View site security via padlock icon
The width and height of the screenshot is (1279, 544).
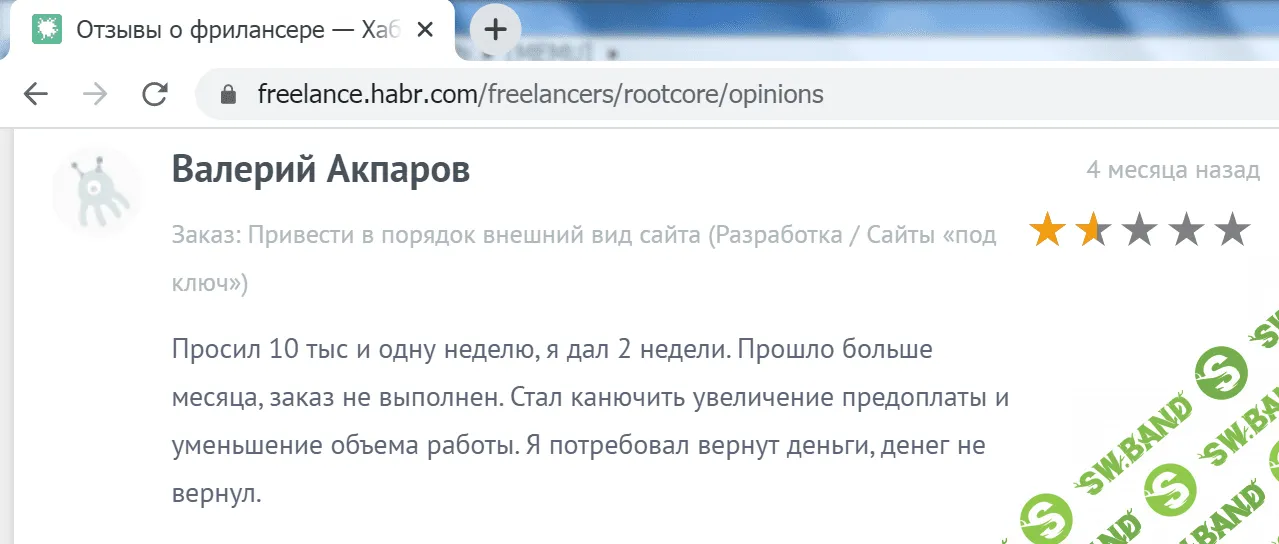pyautogui.click(x=229, y=95)
